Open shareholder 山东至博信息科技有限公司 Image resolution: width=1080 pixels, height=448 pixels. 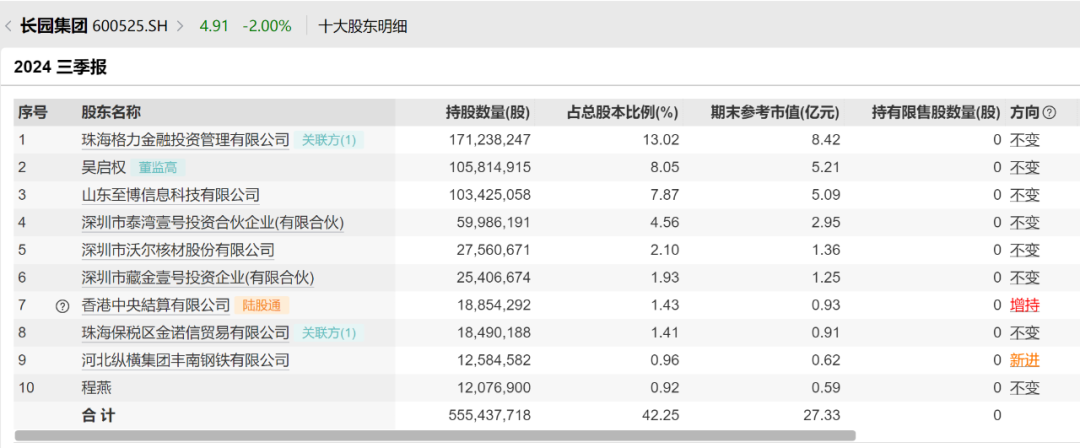[170, 195]
